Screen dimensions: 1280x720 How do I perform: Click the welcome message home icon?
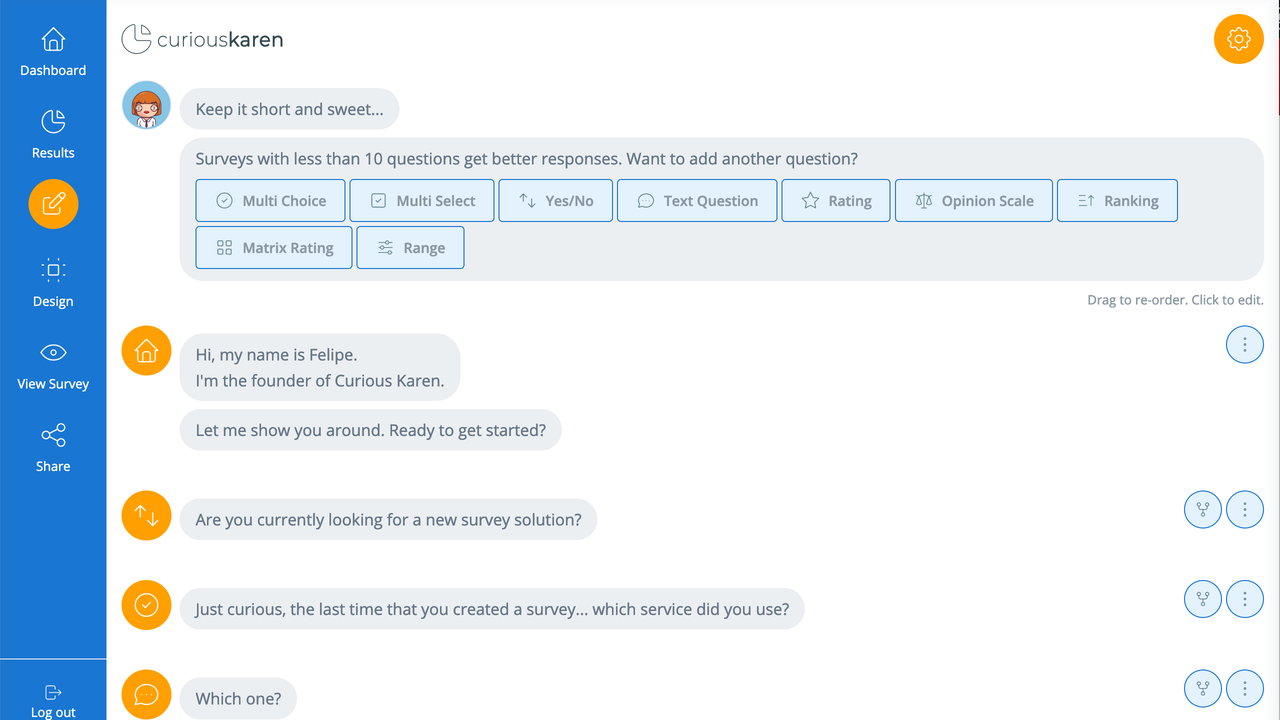[146, 351]
